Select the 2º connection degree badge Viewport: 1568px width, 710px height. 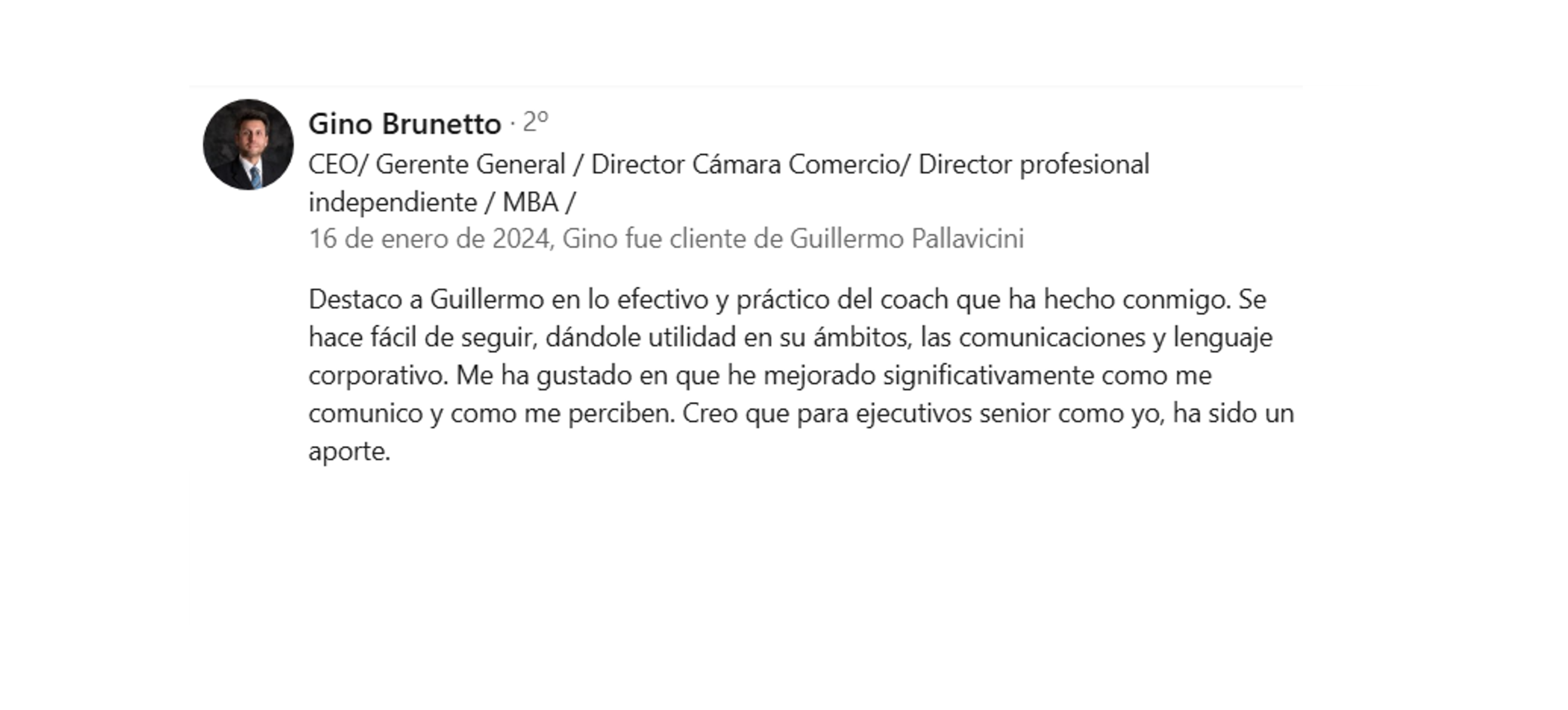(535, 122)
